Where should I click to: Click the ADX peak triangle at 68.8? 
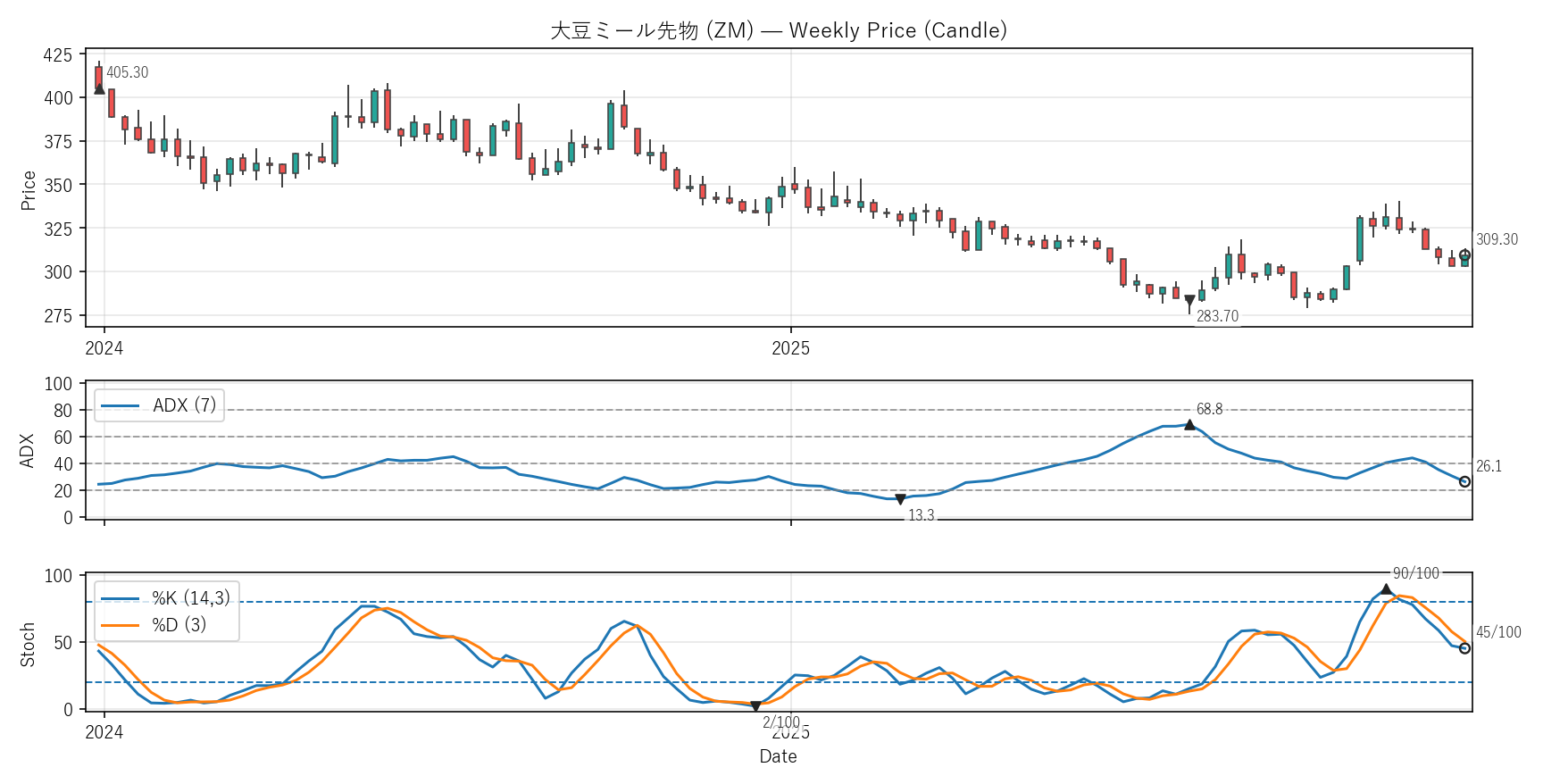click(1189, 425)
